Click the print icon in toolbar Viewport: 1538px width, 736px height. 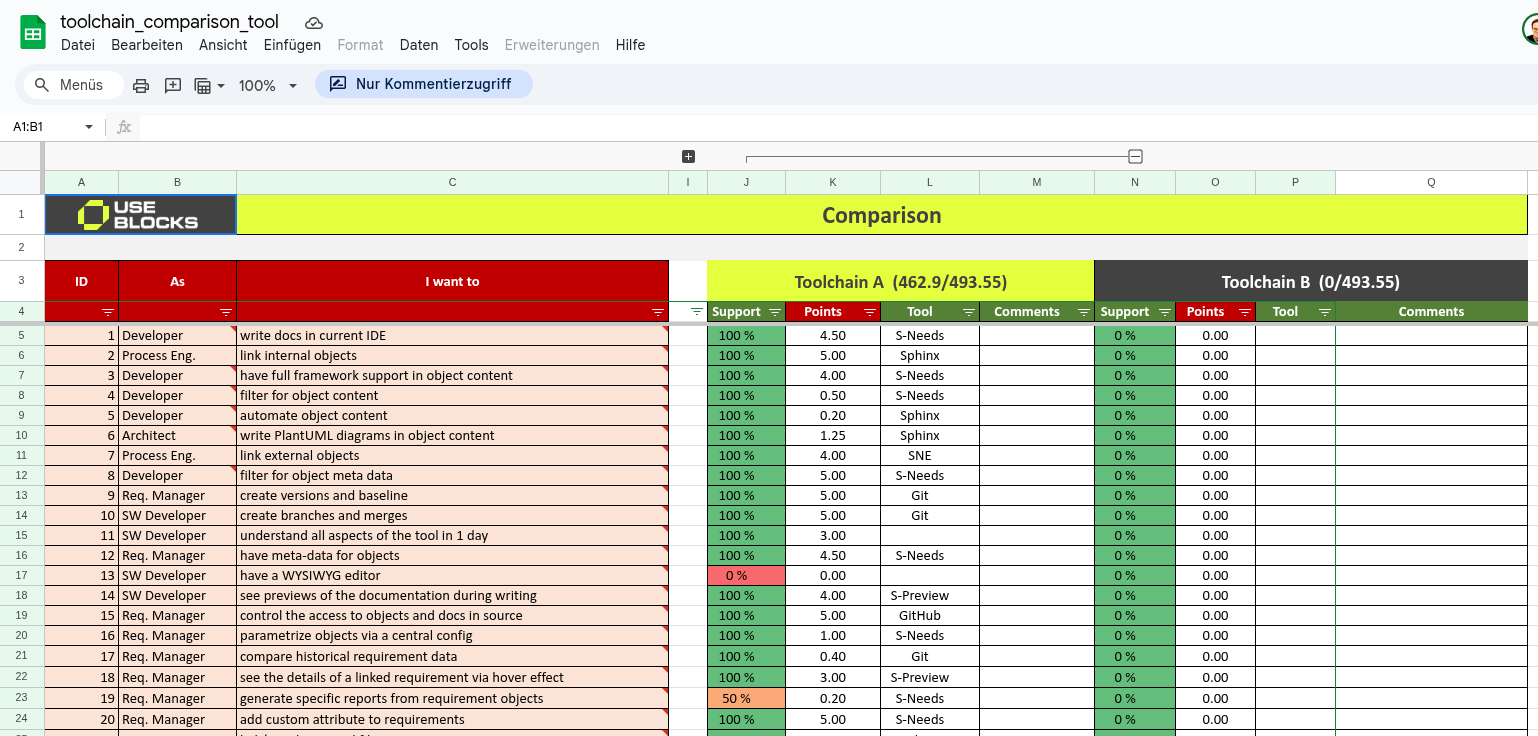tap(141, 86)
